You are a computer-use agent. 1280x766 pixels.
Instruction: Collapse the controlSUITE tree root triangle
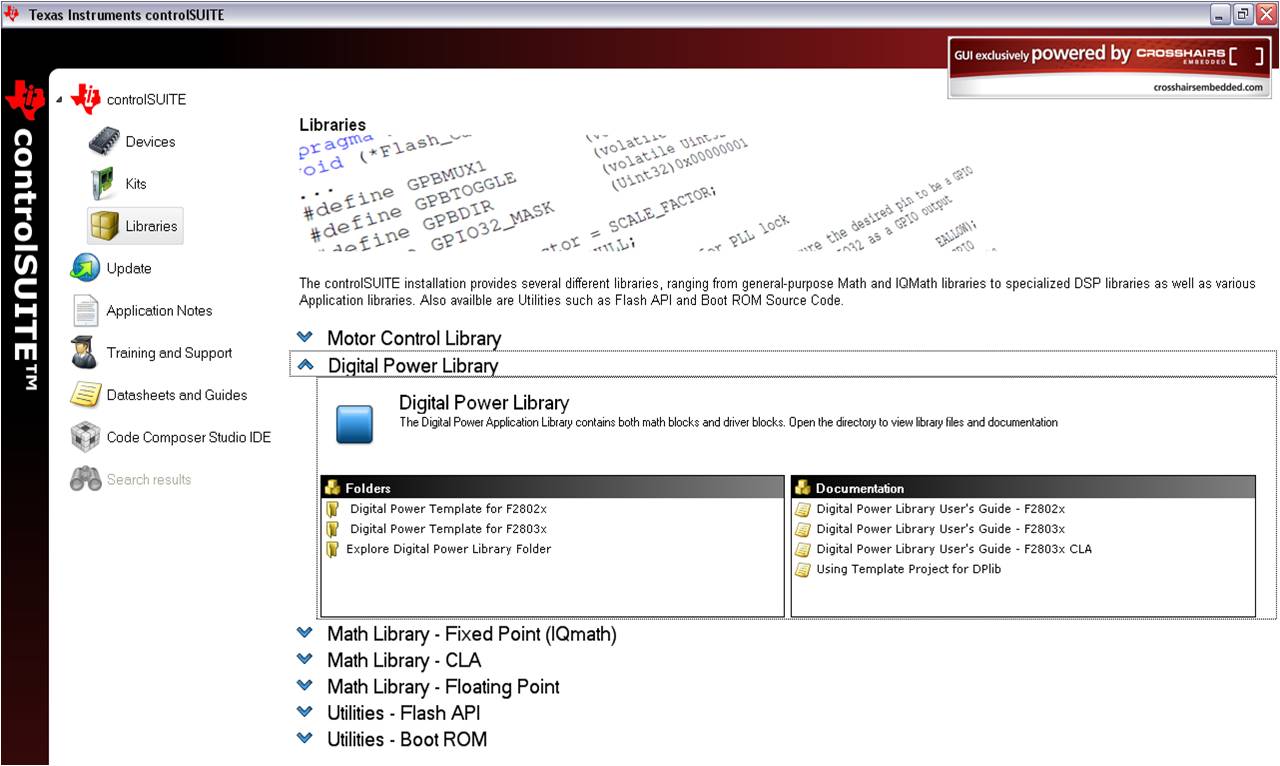point(59,100)
